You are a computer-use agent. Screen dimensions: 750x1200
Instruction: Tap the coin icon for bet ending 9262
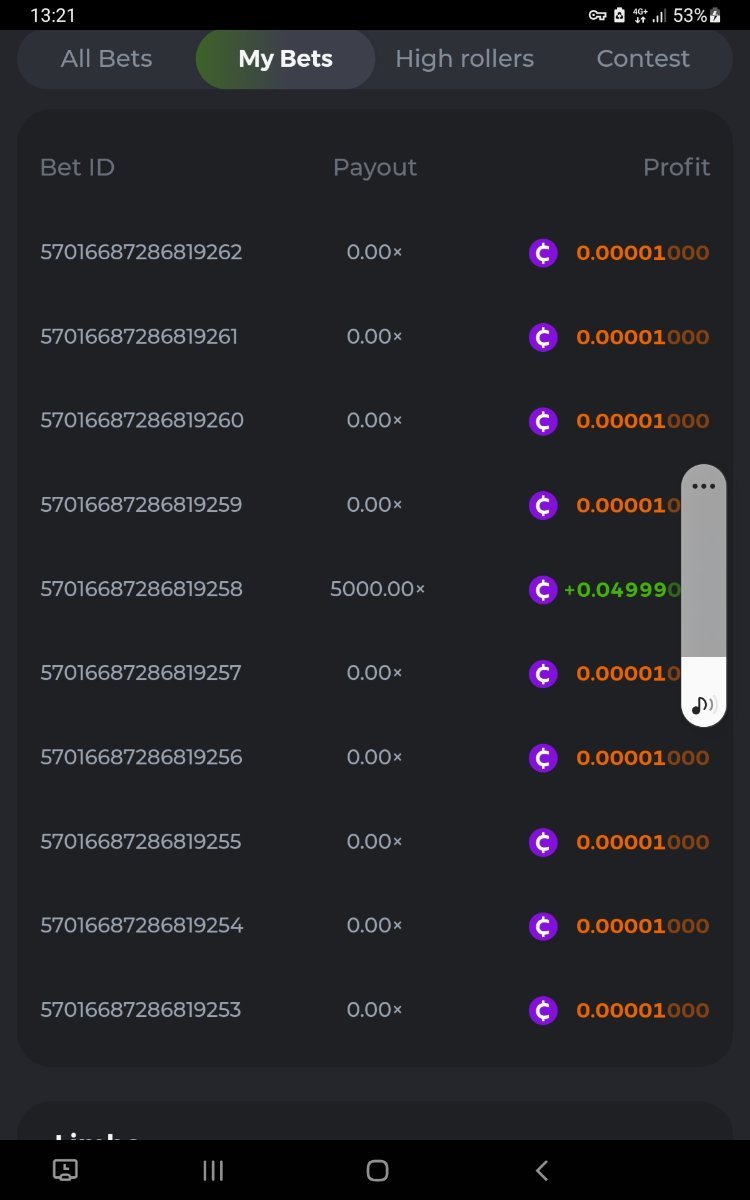point(543,253)
